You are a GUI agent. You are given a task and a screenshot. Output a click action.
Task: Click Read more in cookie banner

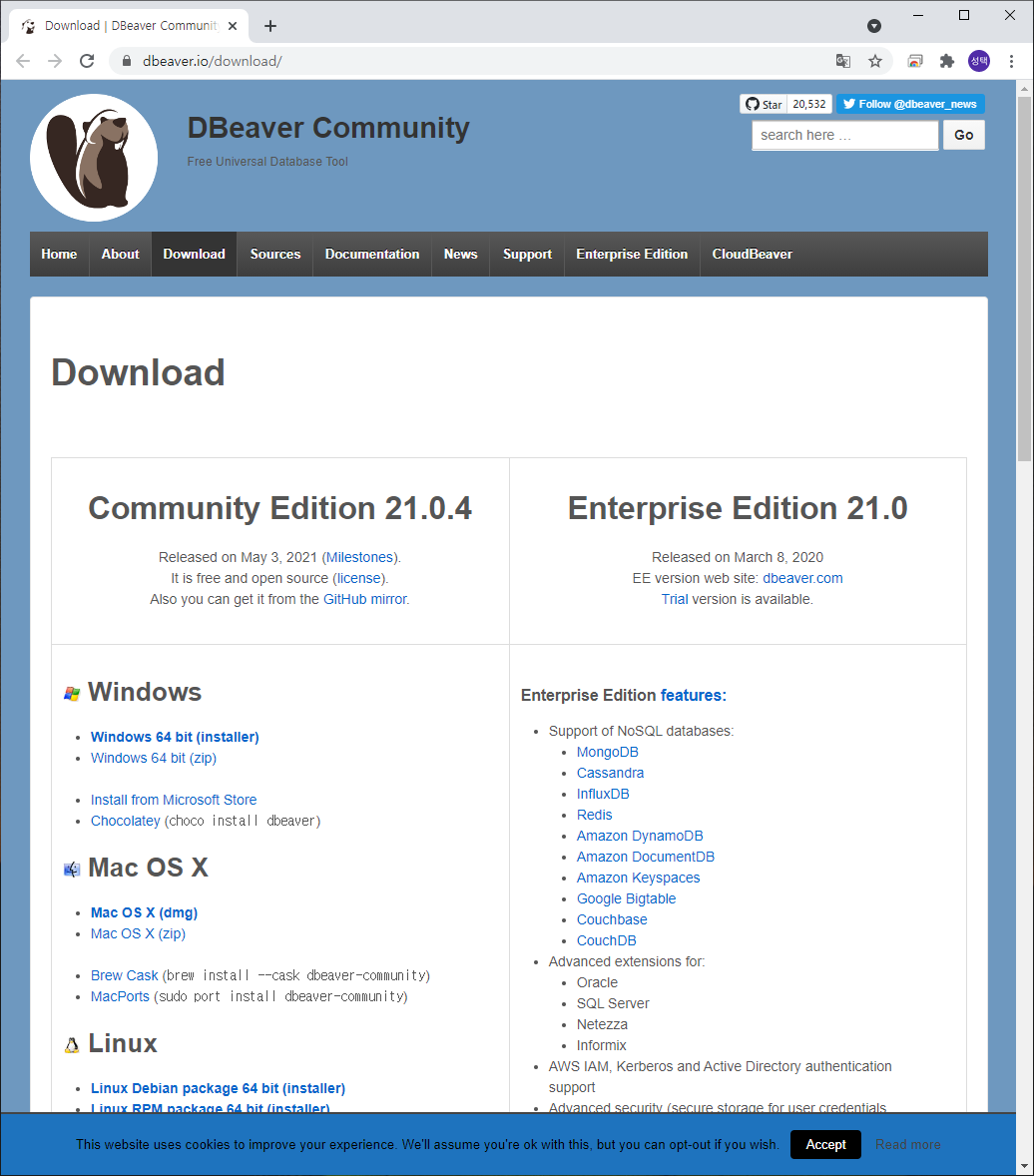pos(908,1144)
